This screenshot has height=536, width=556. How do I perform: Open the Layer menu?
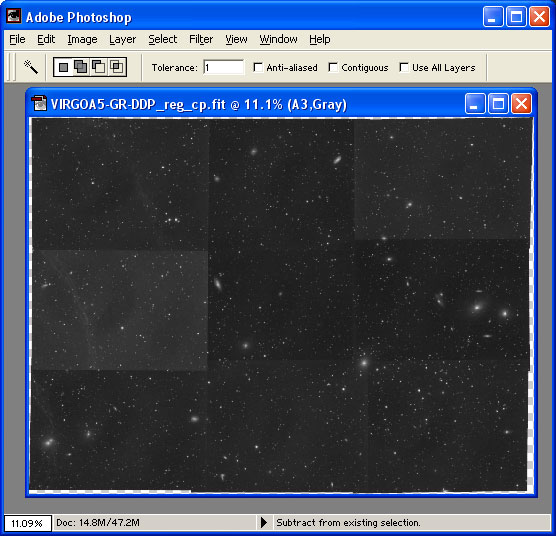122,39
